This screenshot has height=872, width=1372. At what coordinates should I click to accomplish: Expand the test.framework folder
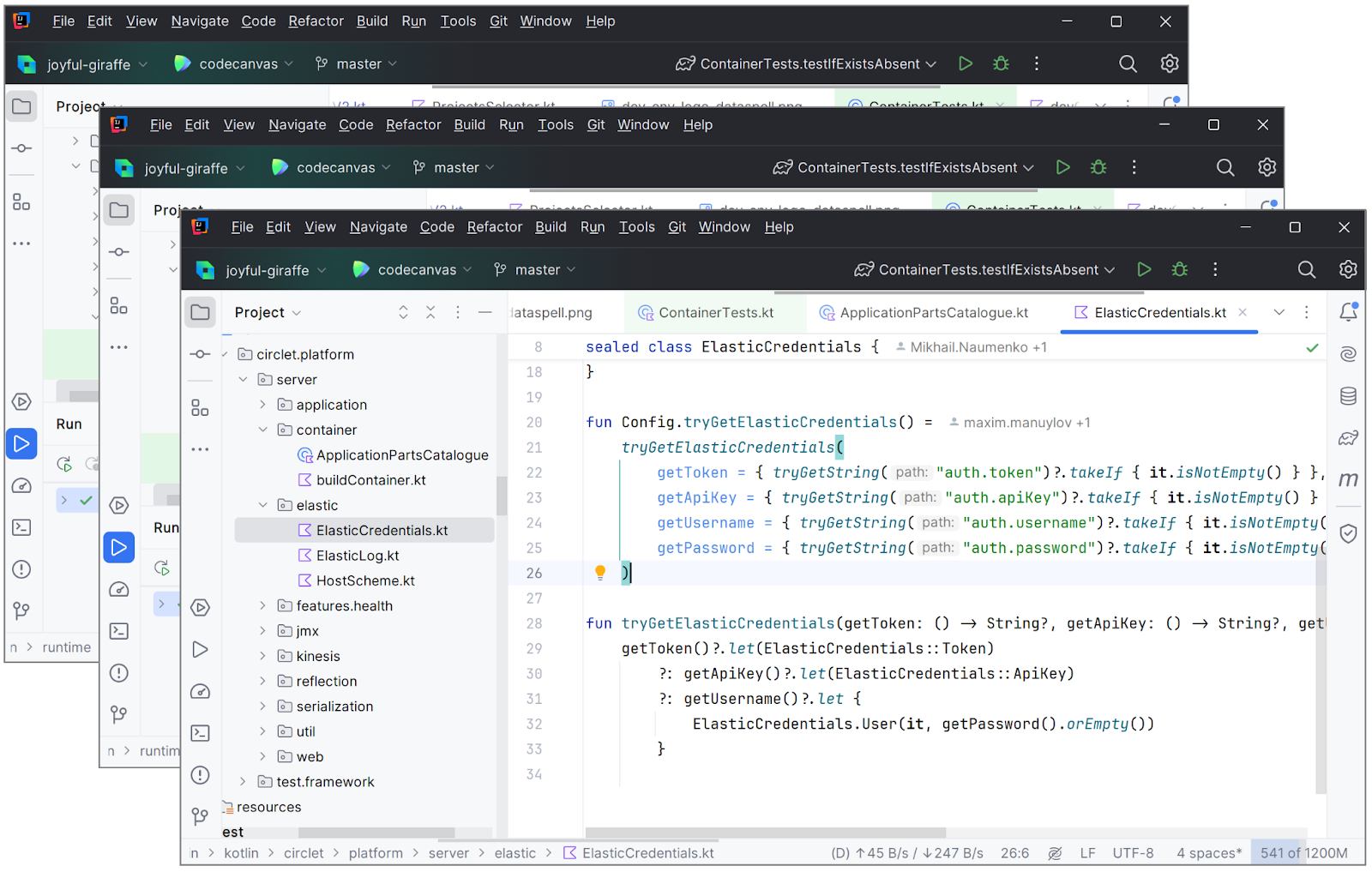(244, 782)
